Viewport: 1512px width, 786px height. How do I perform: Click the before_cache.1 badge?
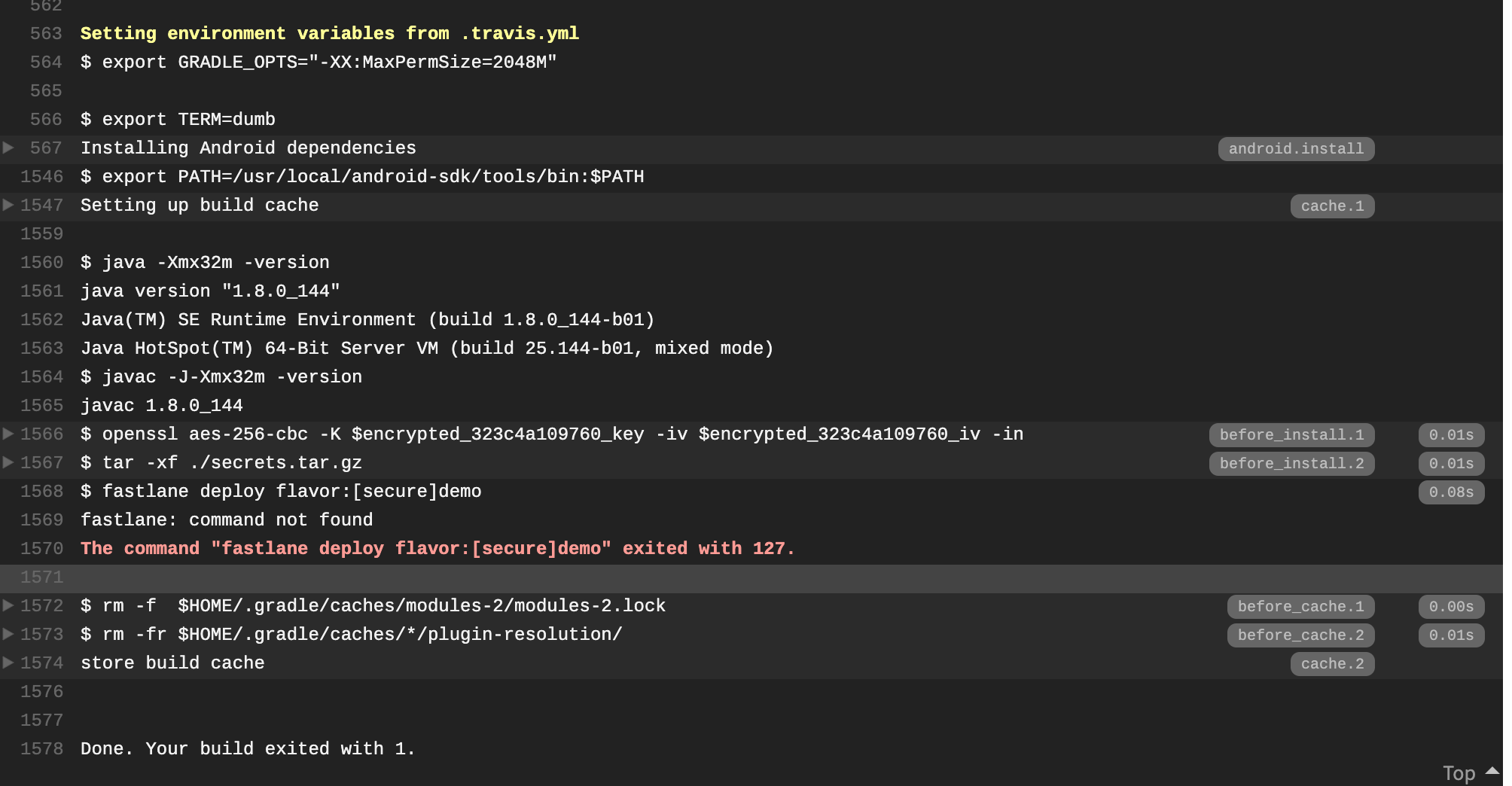tap(1300, 606)
